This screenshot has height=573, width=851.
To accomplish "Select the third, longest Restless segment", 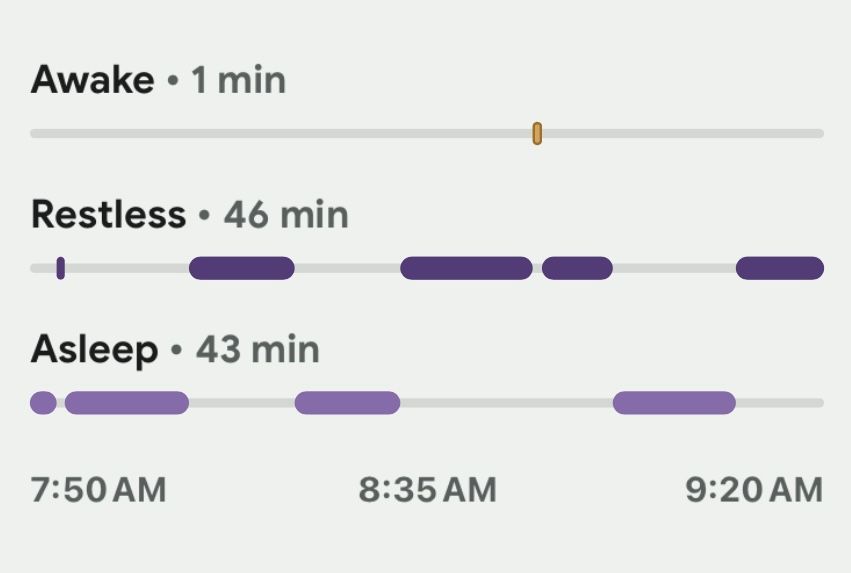I will [466, 268].
